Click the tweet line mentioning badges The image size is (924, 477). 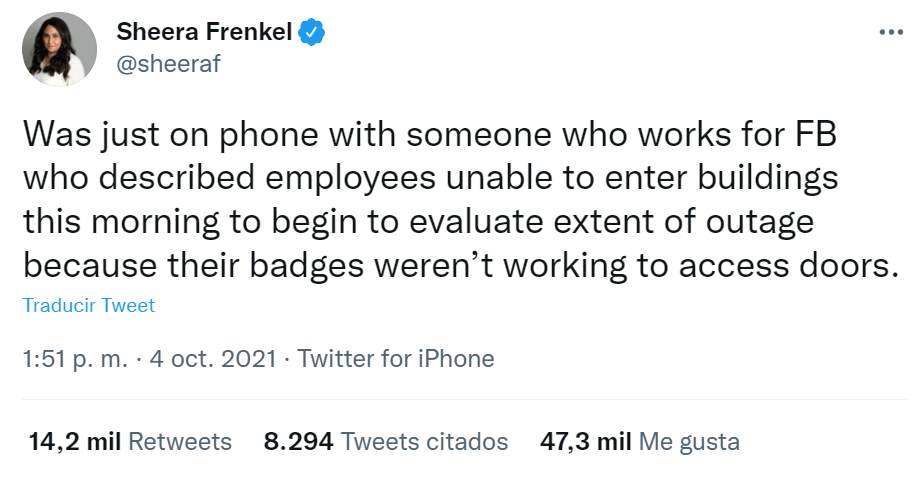point(457,267)
